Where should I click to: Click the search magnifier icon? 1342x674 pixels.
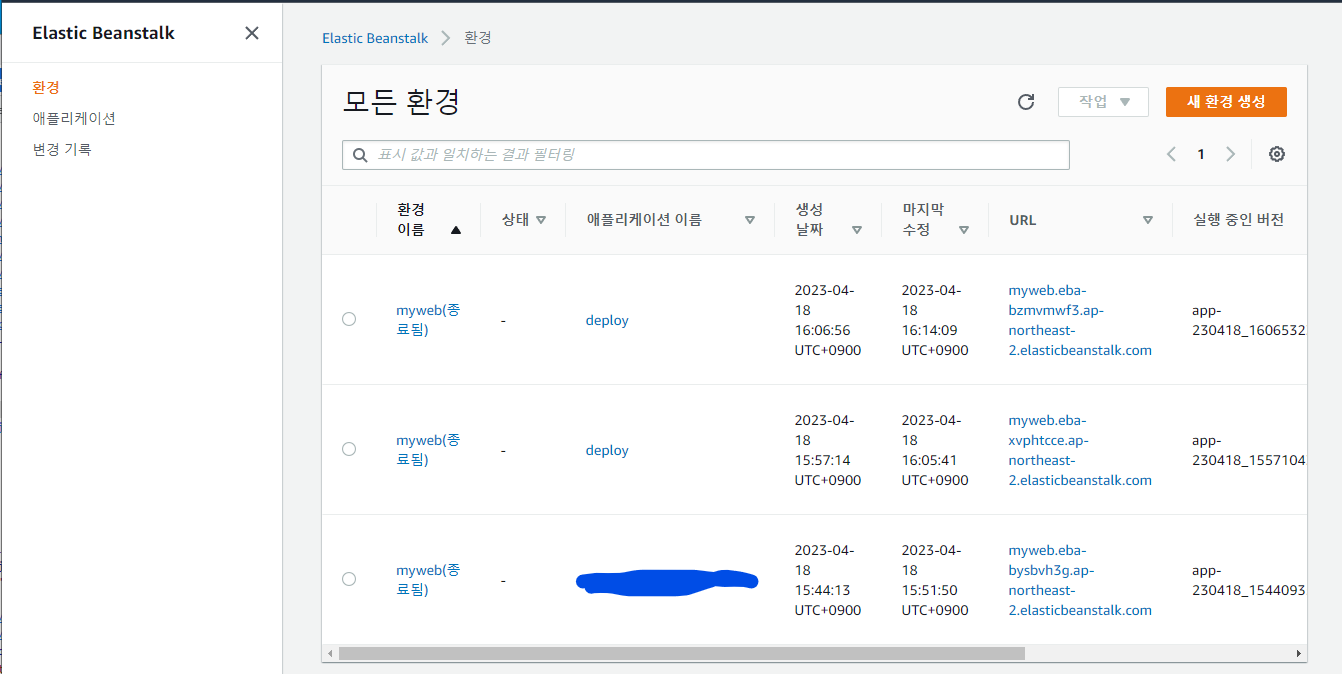coord(359,155)
